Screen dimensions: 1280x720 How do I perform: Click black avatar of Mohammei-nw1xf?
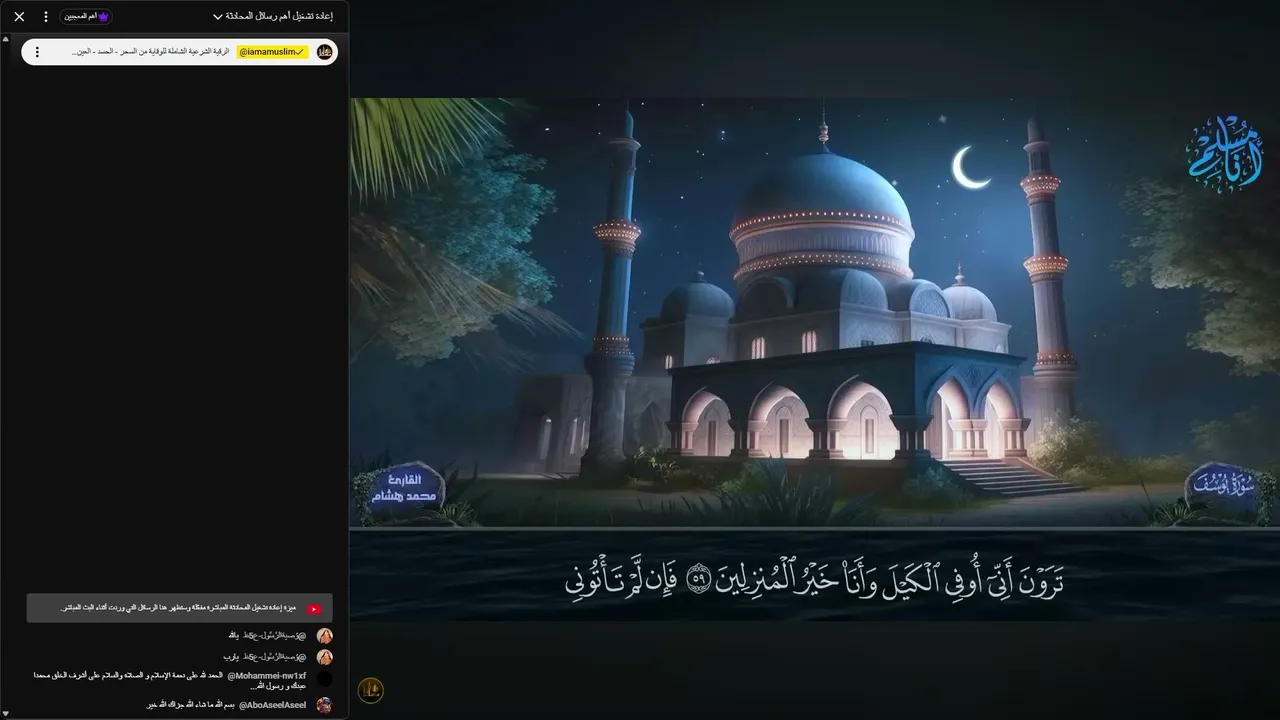point(324,679)
